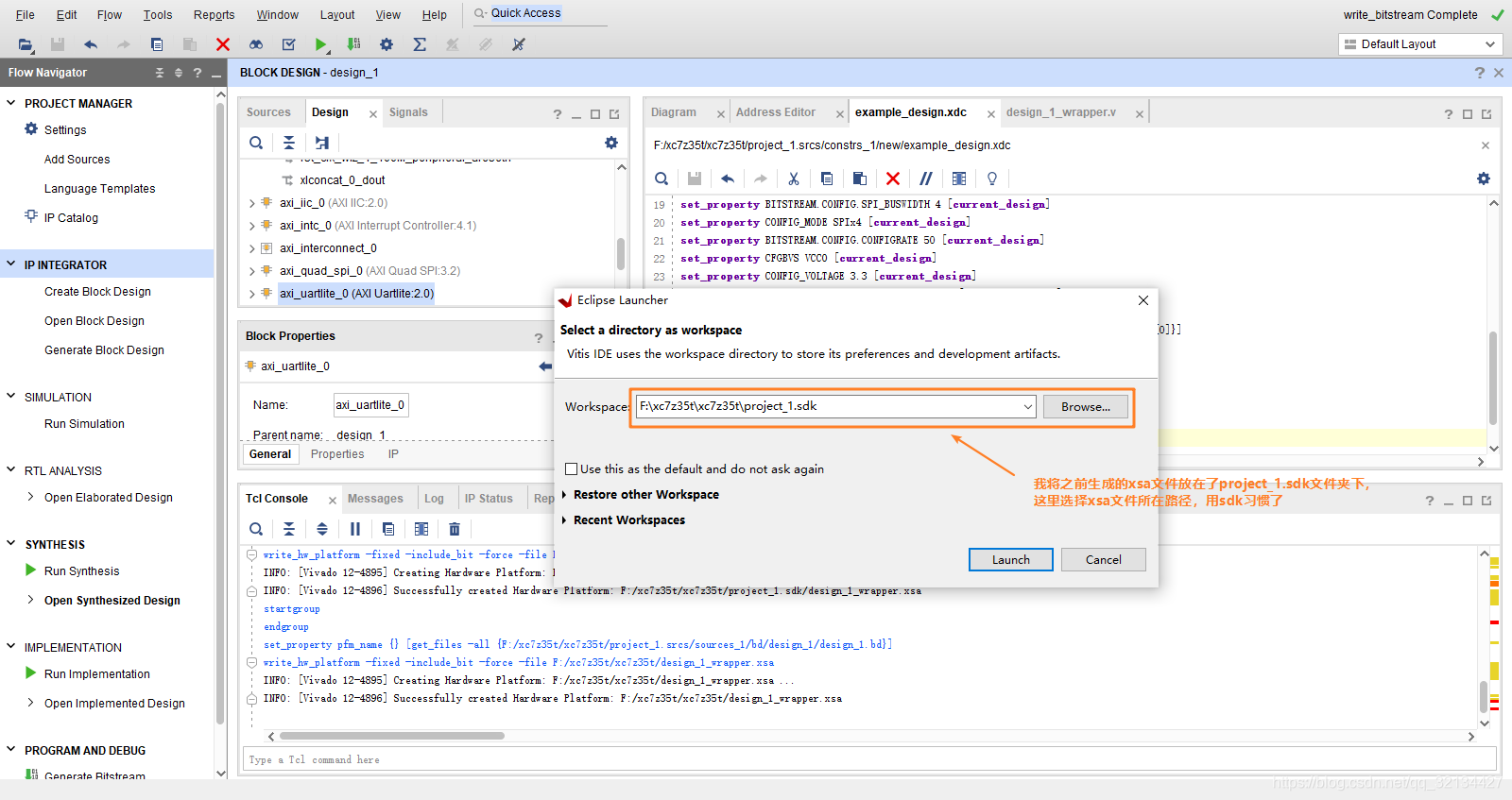
Task: Collapse the IP INTEGRATOR section
Action: (11, 264)
